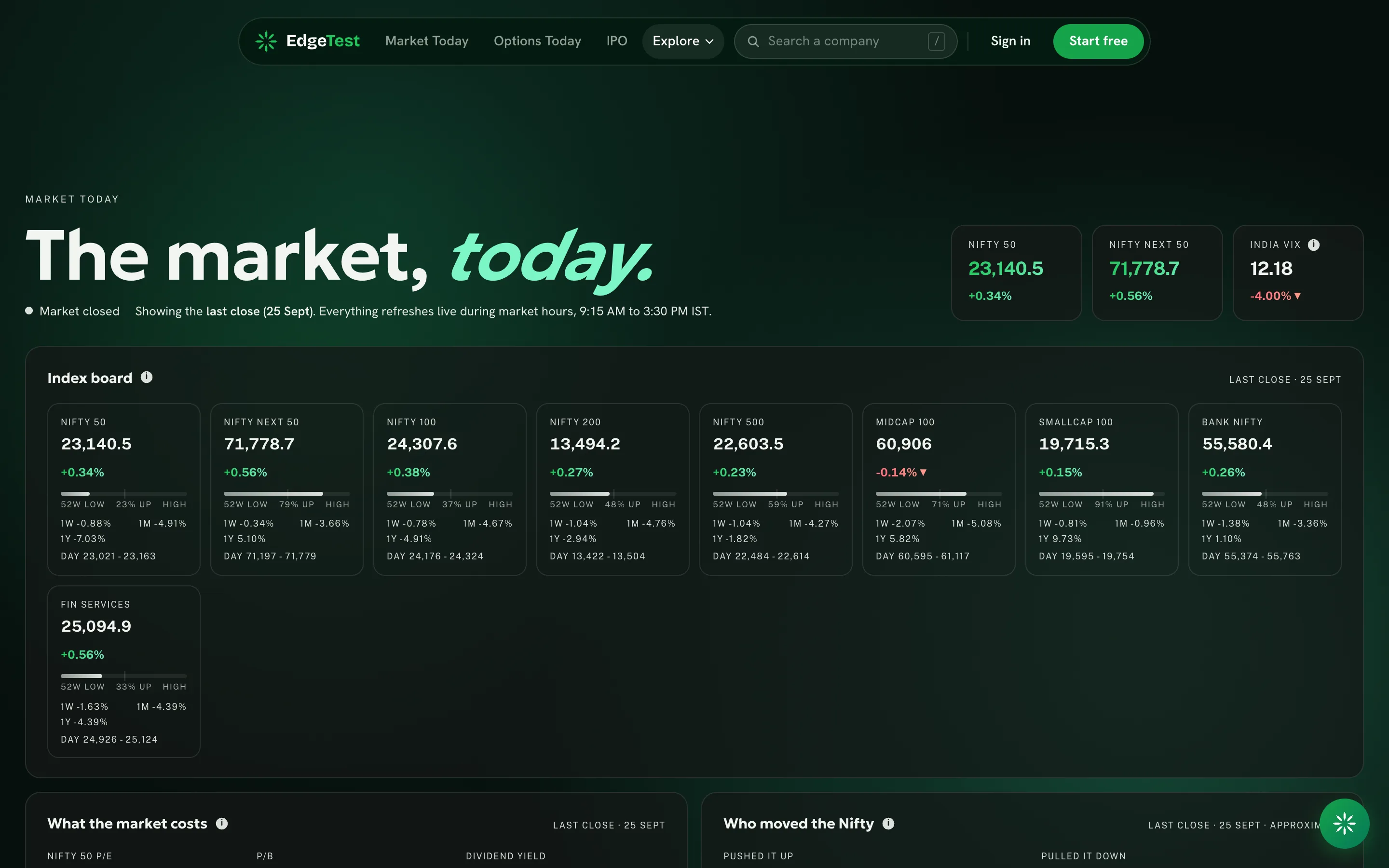Focus the Search a company field

click(x=845, y=41)
